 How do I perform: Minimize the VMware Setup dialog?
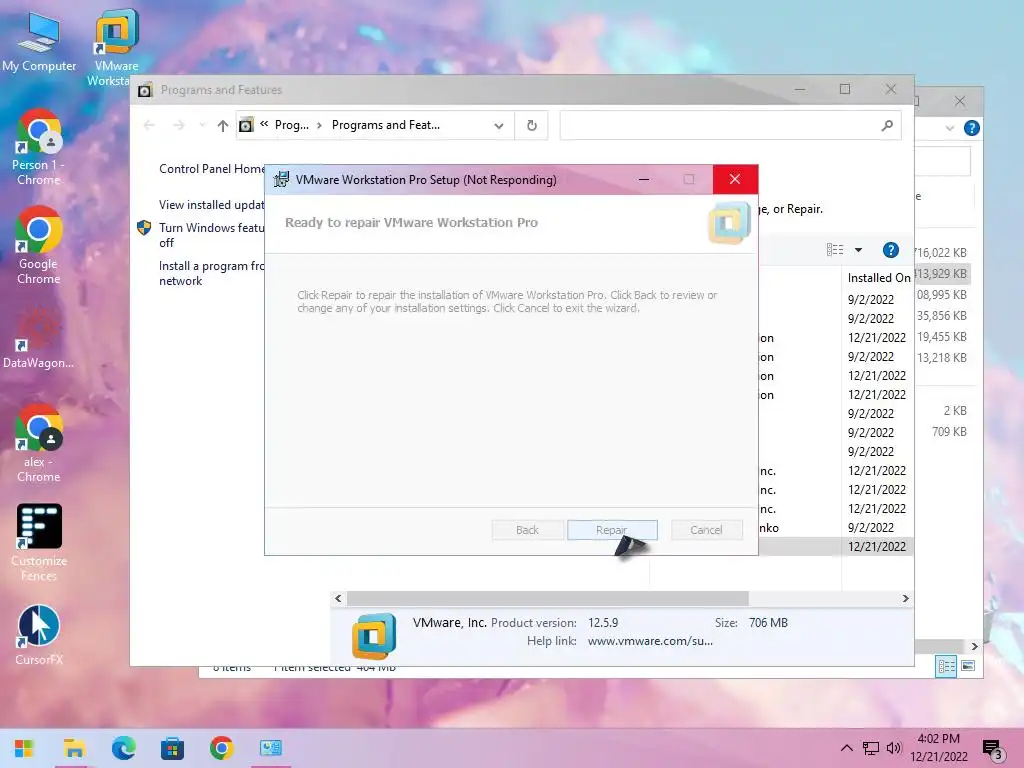click(x=644, y=179)
